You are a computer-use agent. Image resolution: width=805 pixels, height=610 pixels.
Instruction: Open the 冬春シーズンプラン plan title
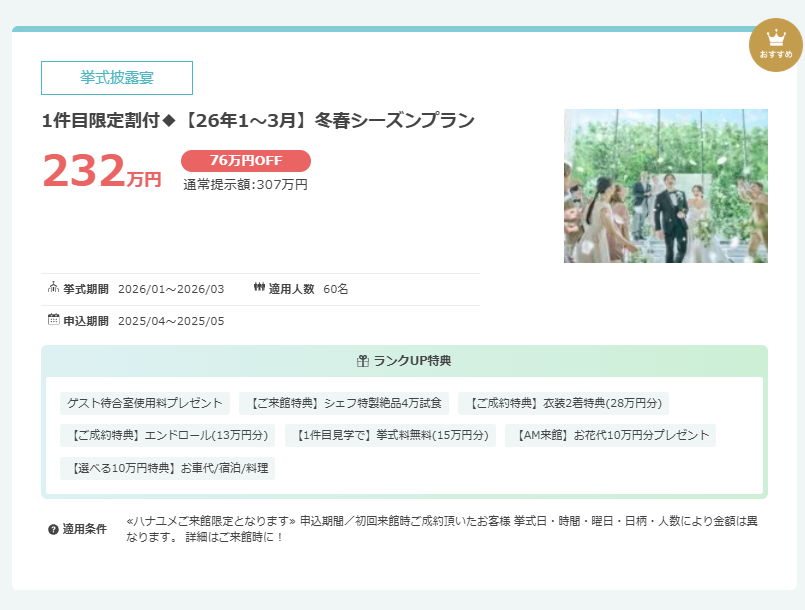[x=258, y=121]
